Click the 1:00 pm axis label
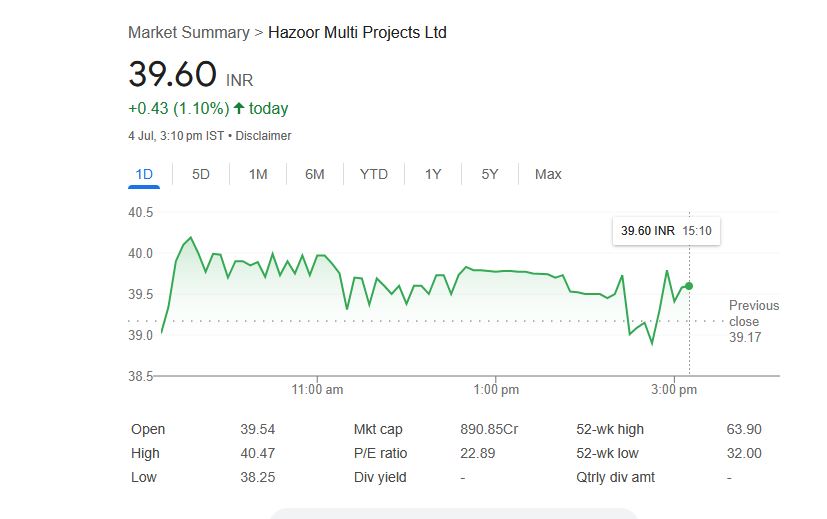827x519 pixels. tap(496, 389)
